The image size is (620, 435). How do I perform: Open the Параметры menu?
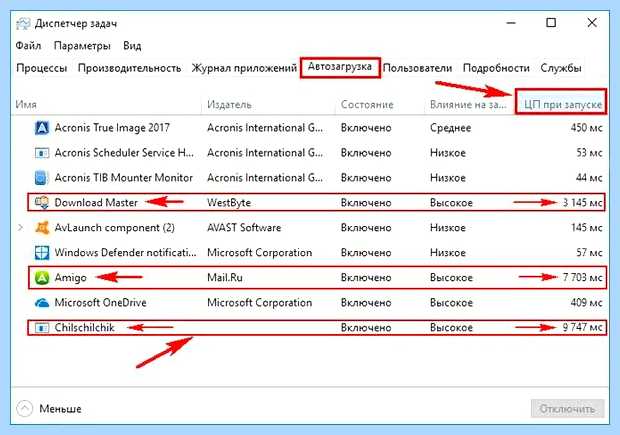pyautogui.click(x=82, y=46)
